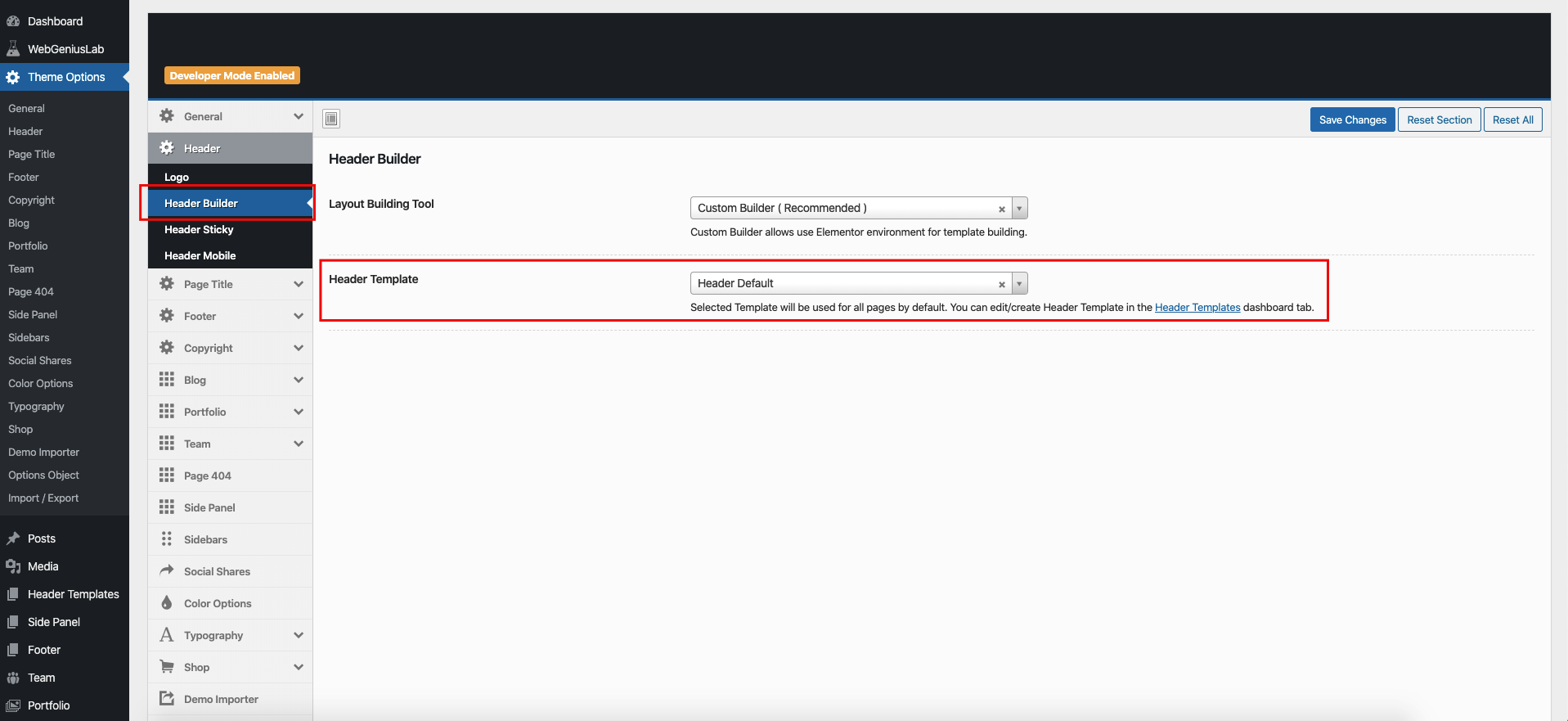Open Demo Importer in admin submenu
The height and width of the screenshot is (721, 1568).
click(43, 452)
